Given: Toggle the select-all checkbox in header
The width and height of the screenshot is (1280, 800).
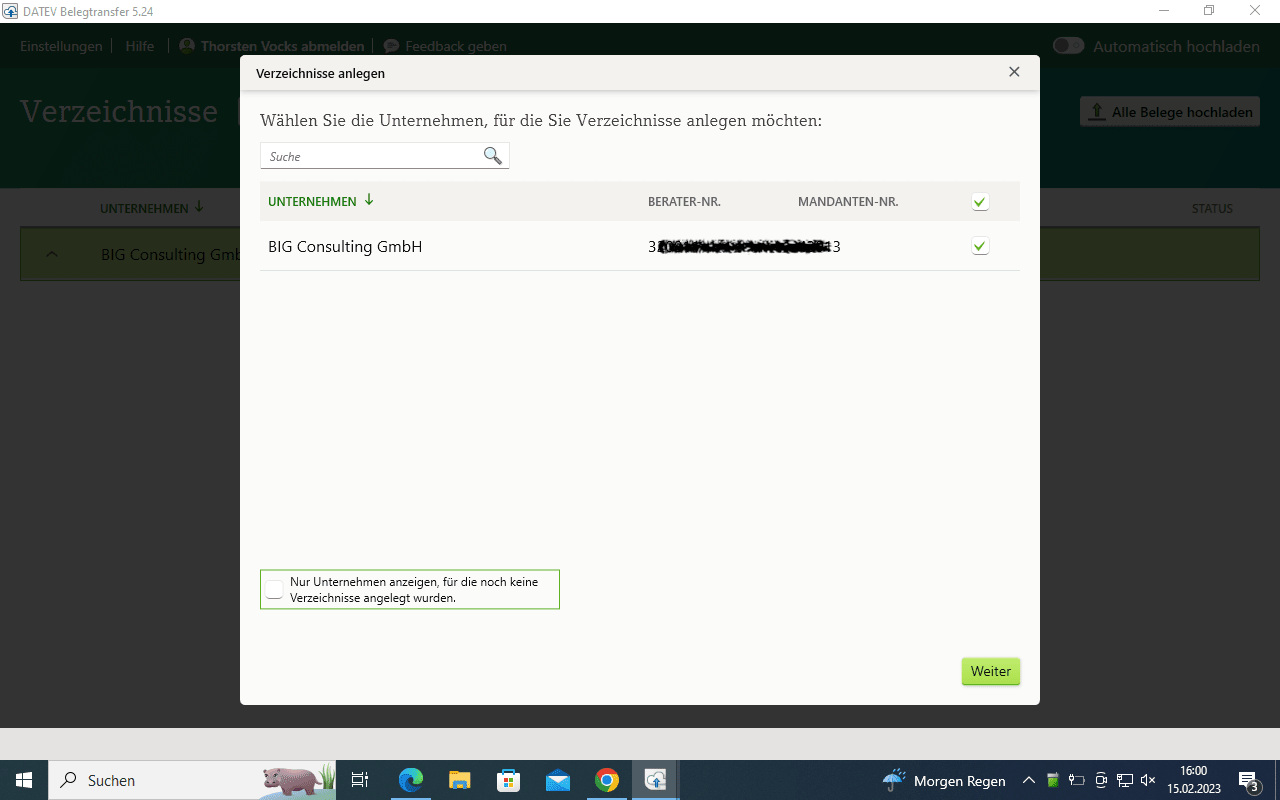Looking at the screenshot, I should [980, 202].
